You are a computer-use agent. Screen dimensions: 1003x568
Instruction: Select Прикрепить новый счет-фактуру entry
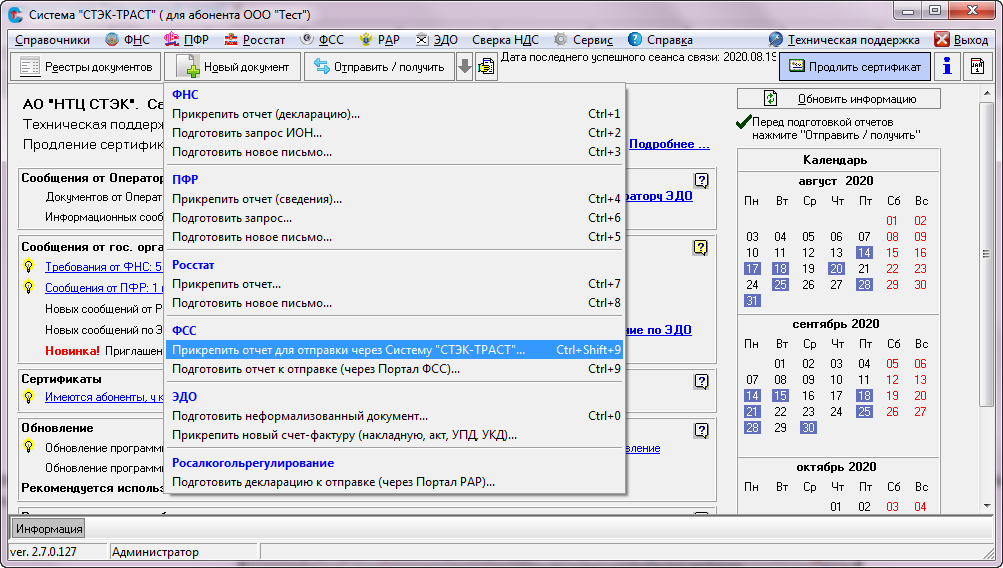click(x=395, y=435)
